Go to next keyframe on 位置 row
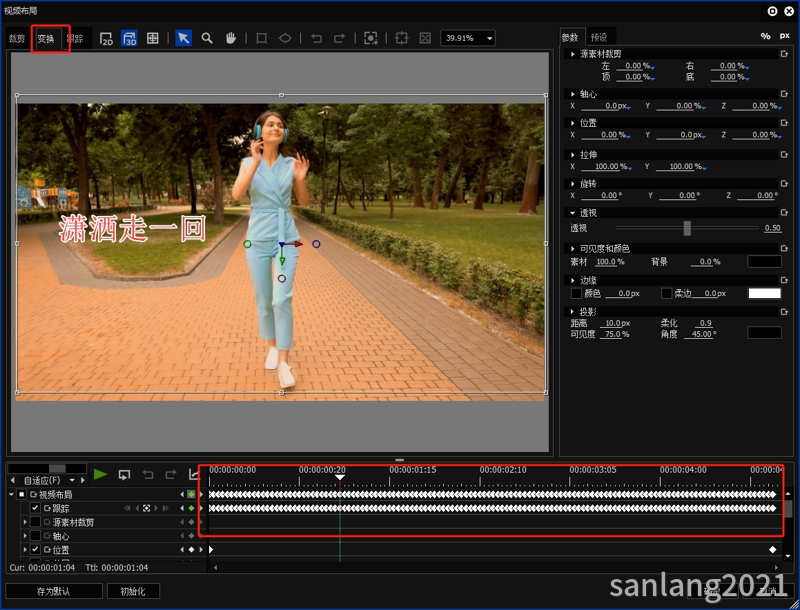800x610 pixels. (201, 550)
